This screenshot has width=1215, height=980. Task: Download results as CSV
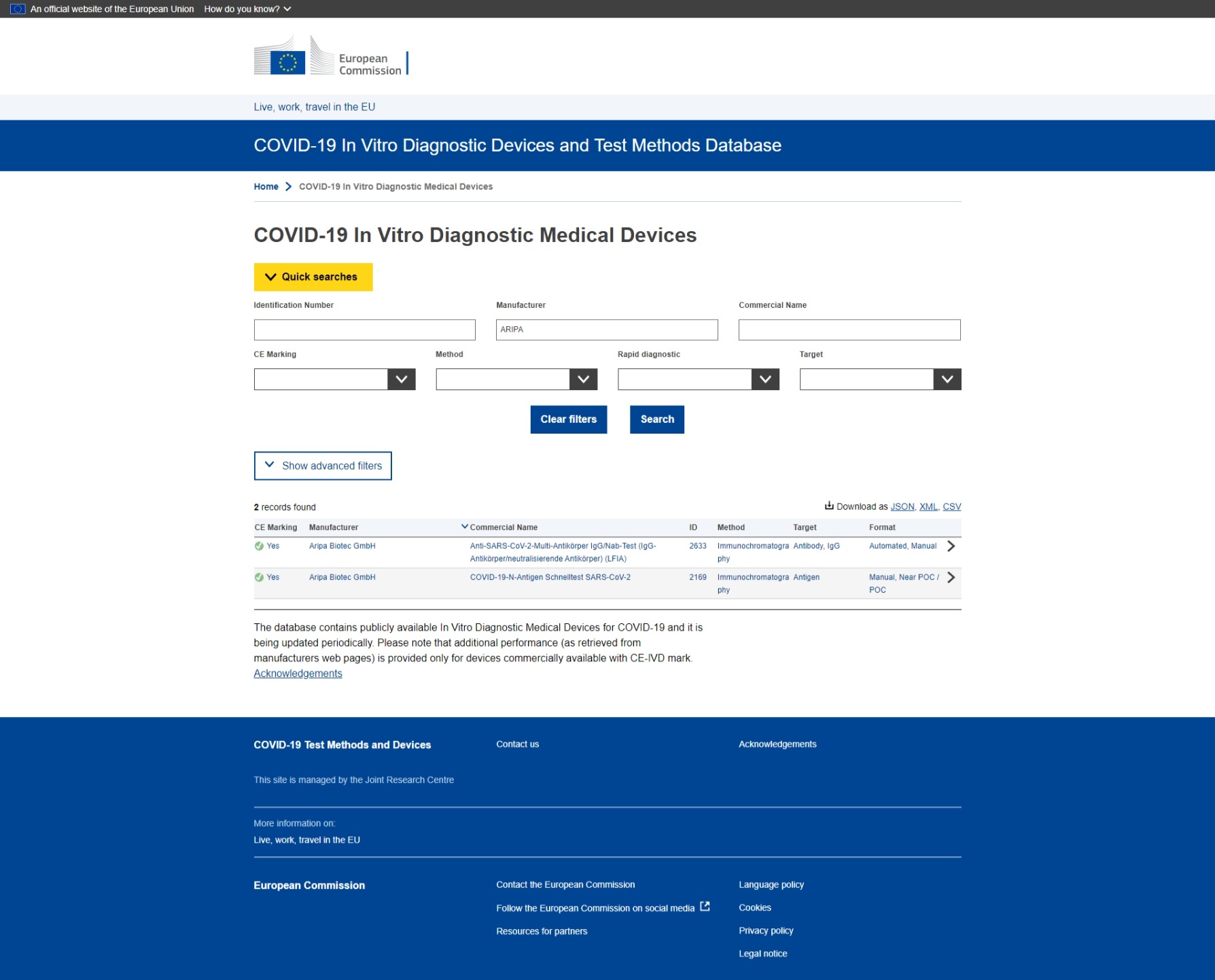[951, 507]
